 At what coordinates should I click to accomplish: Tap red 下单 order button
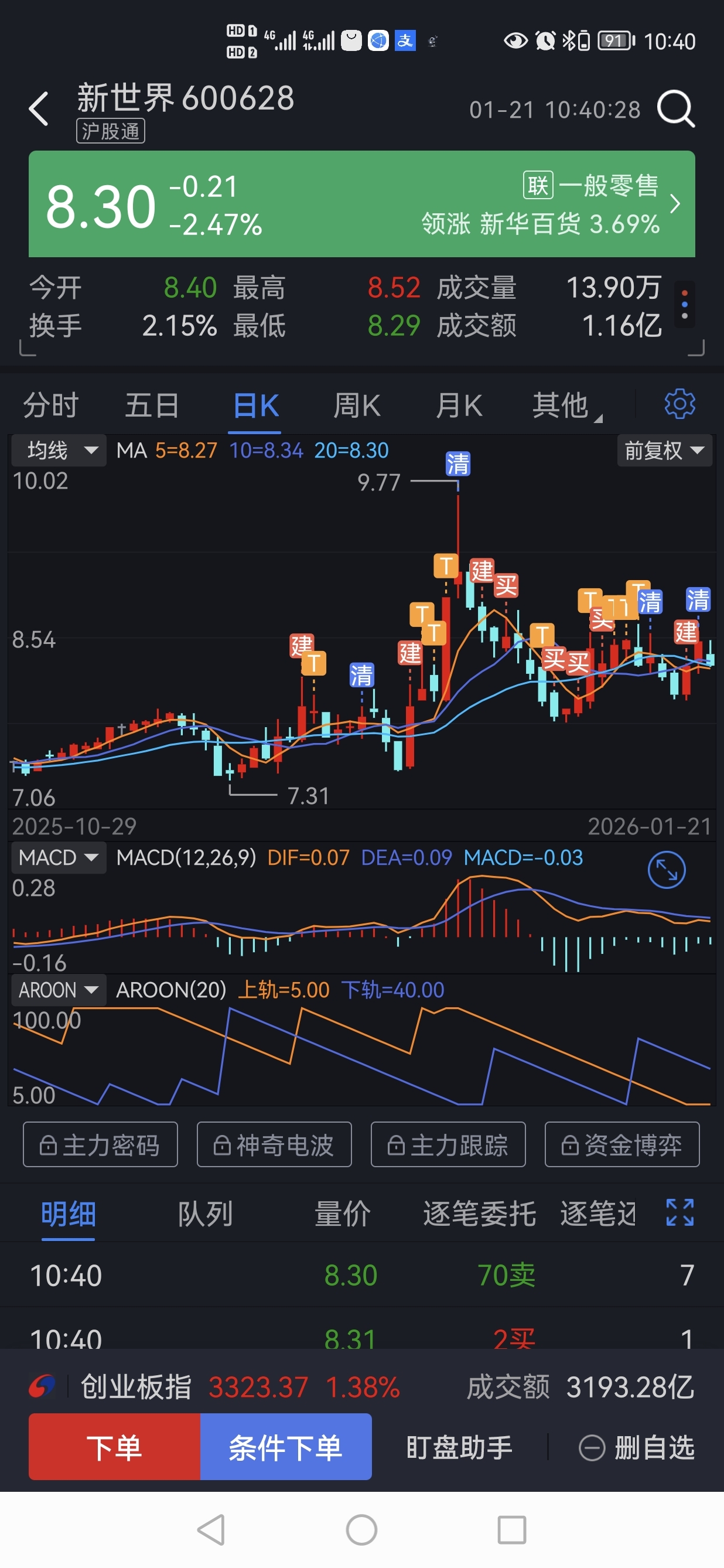point(114,1447)
